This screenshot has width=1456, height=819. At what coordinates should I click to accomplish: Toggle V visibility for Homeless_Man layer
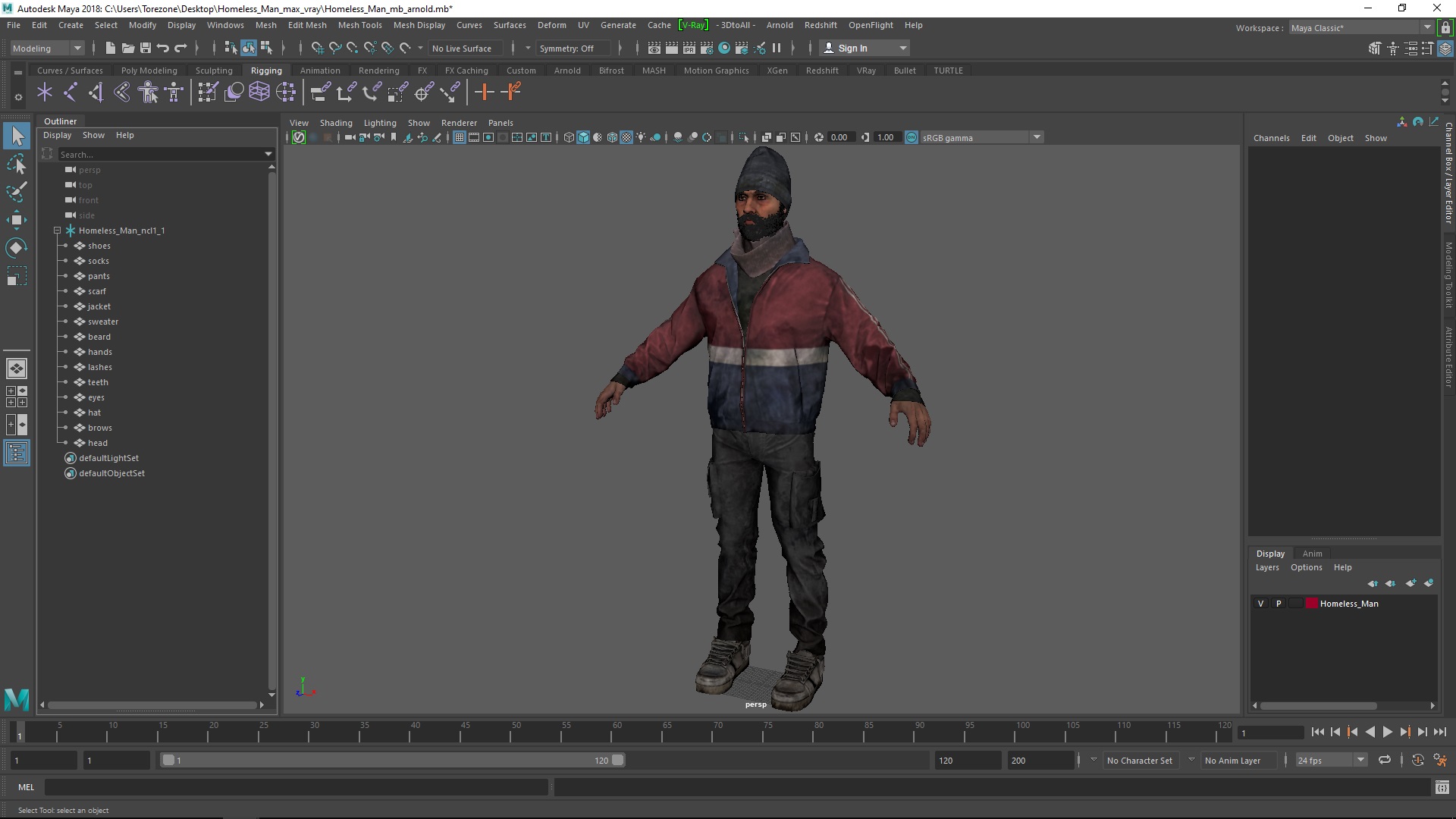pos(1261,604)
